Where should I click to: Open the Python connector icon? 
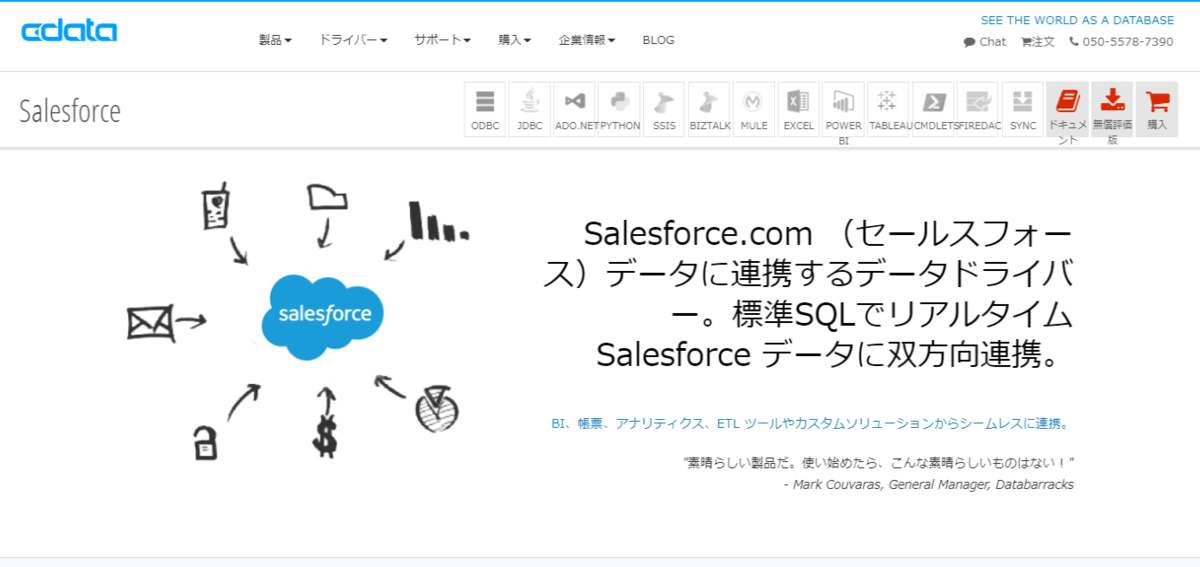[x=620, y=109]
